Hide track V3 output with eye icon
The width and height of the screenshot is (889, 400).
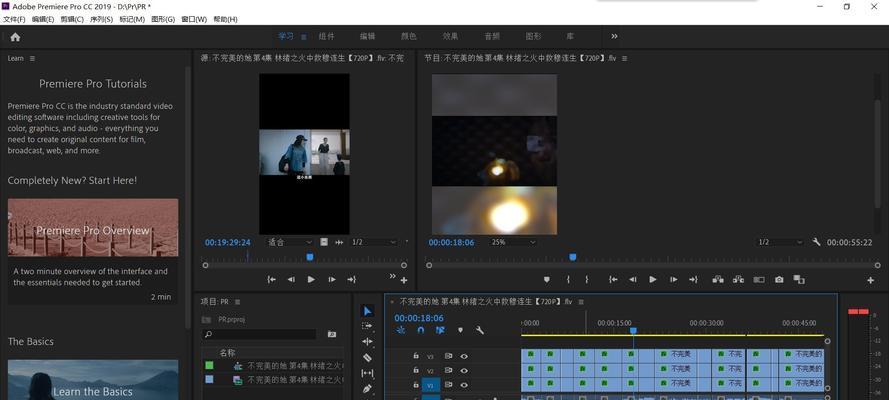point(464,356)
